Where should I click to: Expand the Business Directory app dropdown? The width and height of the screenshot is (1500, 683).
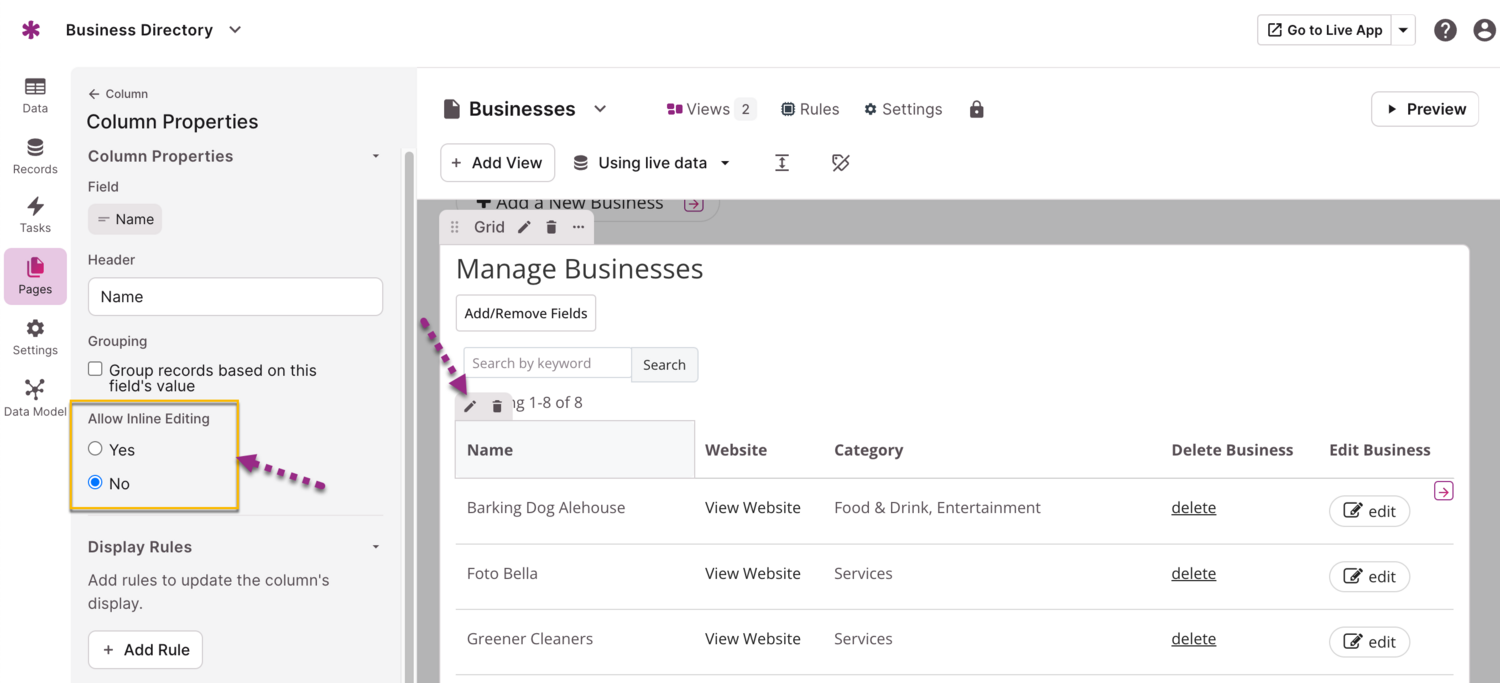coord(235,30)
